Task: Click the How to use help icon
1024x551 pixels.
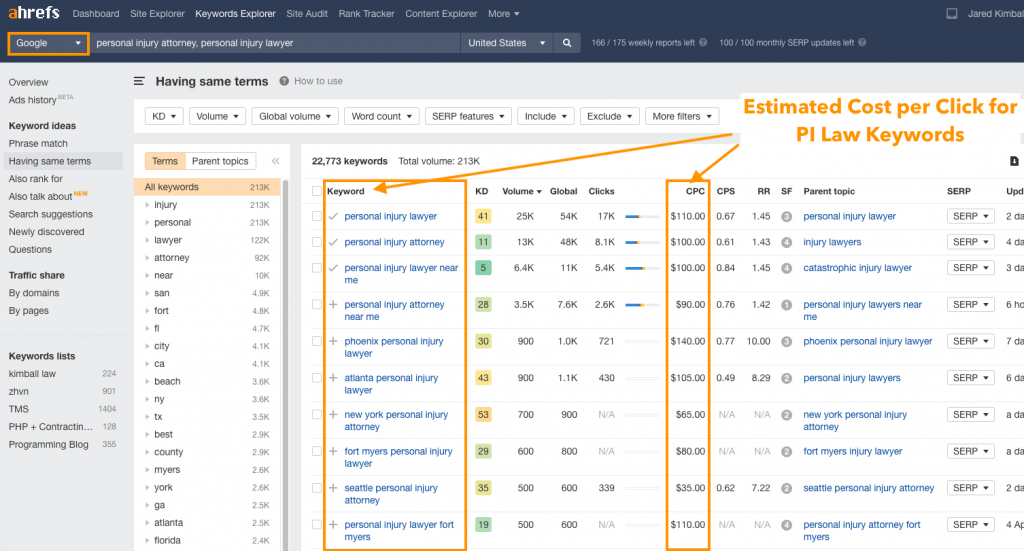Action: 284,81
